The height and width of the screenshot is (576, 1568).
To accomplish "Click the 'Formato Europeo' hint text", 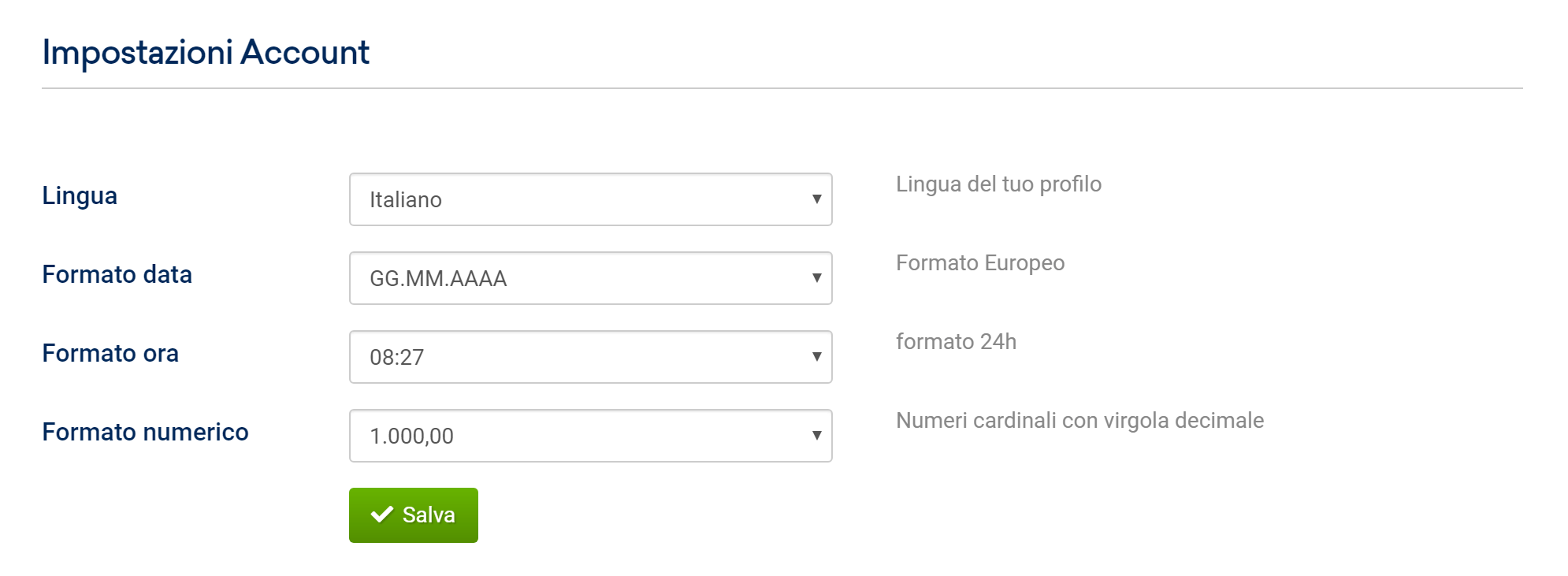I will [979, 262].
